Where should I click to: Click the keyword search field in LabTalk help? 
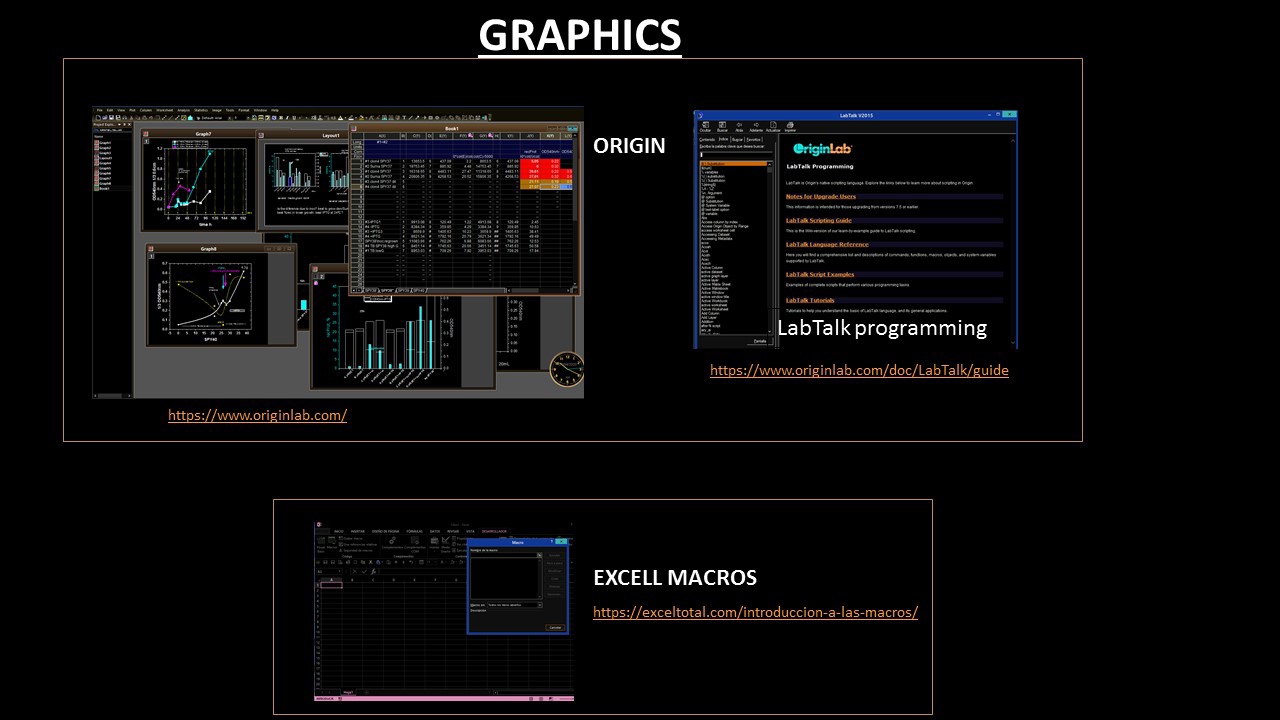pos(734,154)
